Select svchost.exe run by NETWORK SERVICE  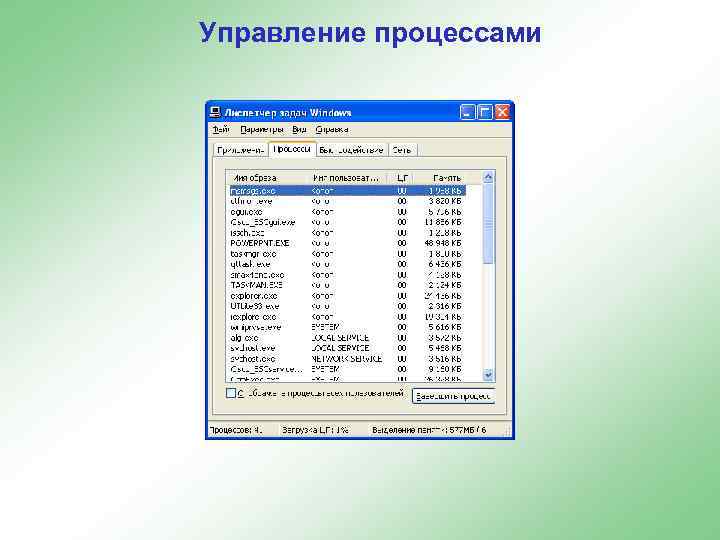pyautogui.click(x=348, y=359)
